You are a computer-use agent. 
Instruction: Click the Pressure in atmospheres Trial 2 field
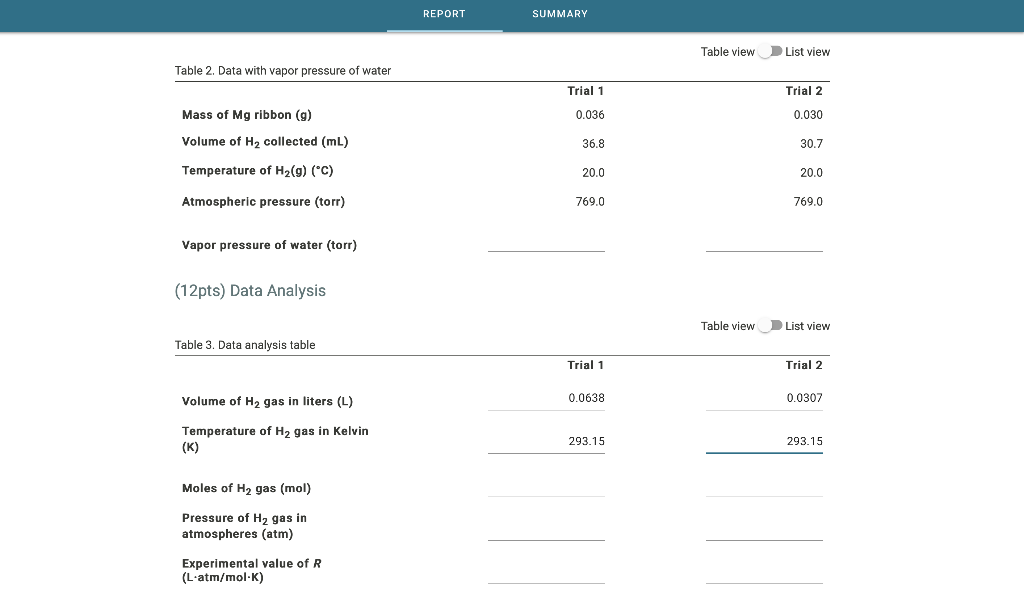764,532
